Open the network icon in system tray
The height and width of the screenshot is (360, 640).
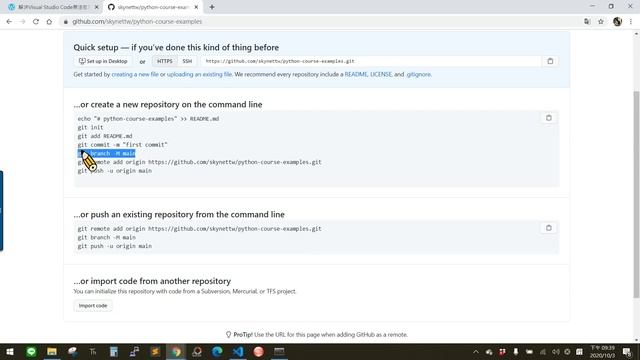click(543, 352)
